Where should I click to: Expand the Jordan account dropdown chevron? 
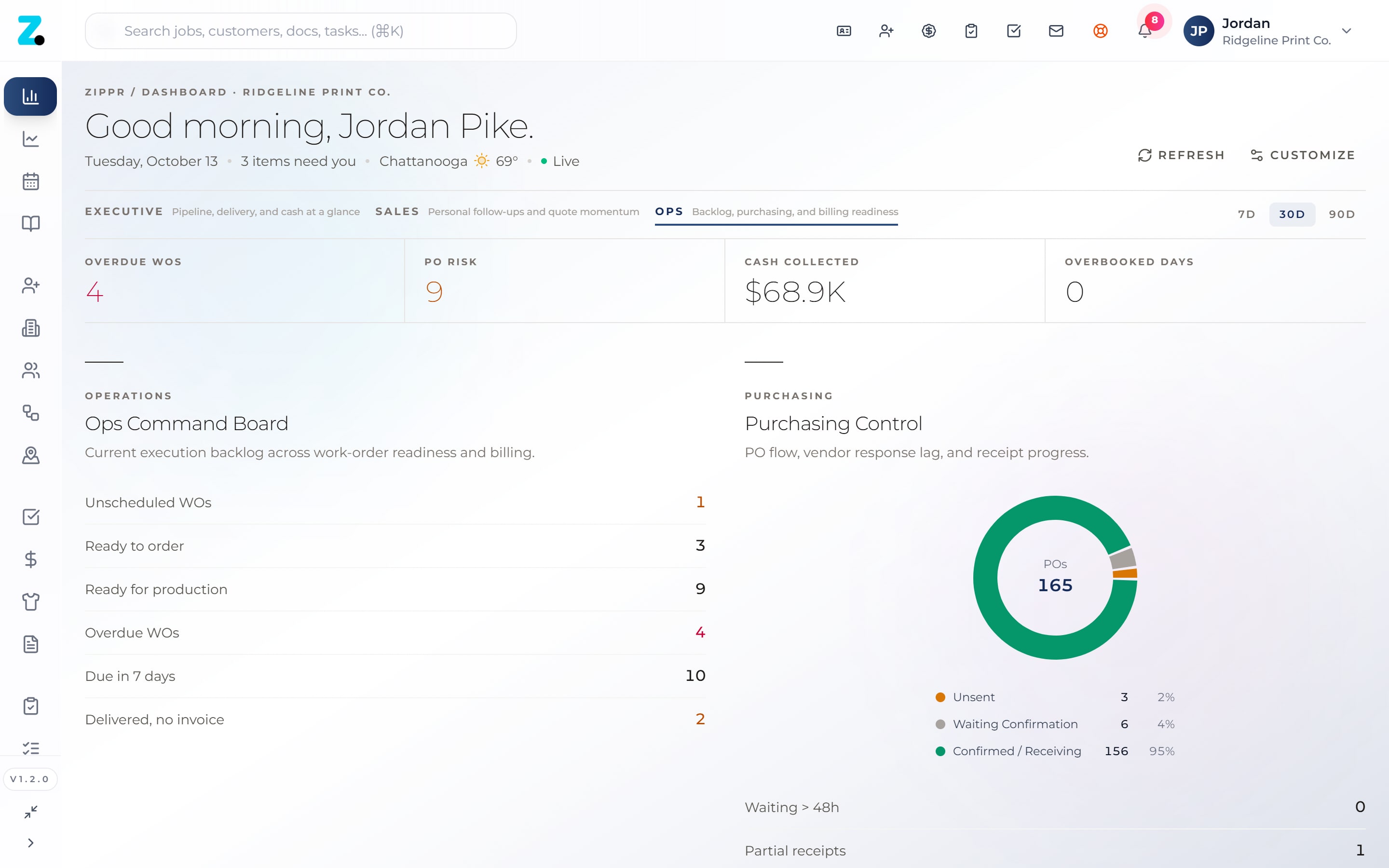tap(1347, 31)
